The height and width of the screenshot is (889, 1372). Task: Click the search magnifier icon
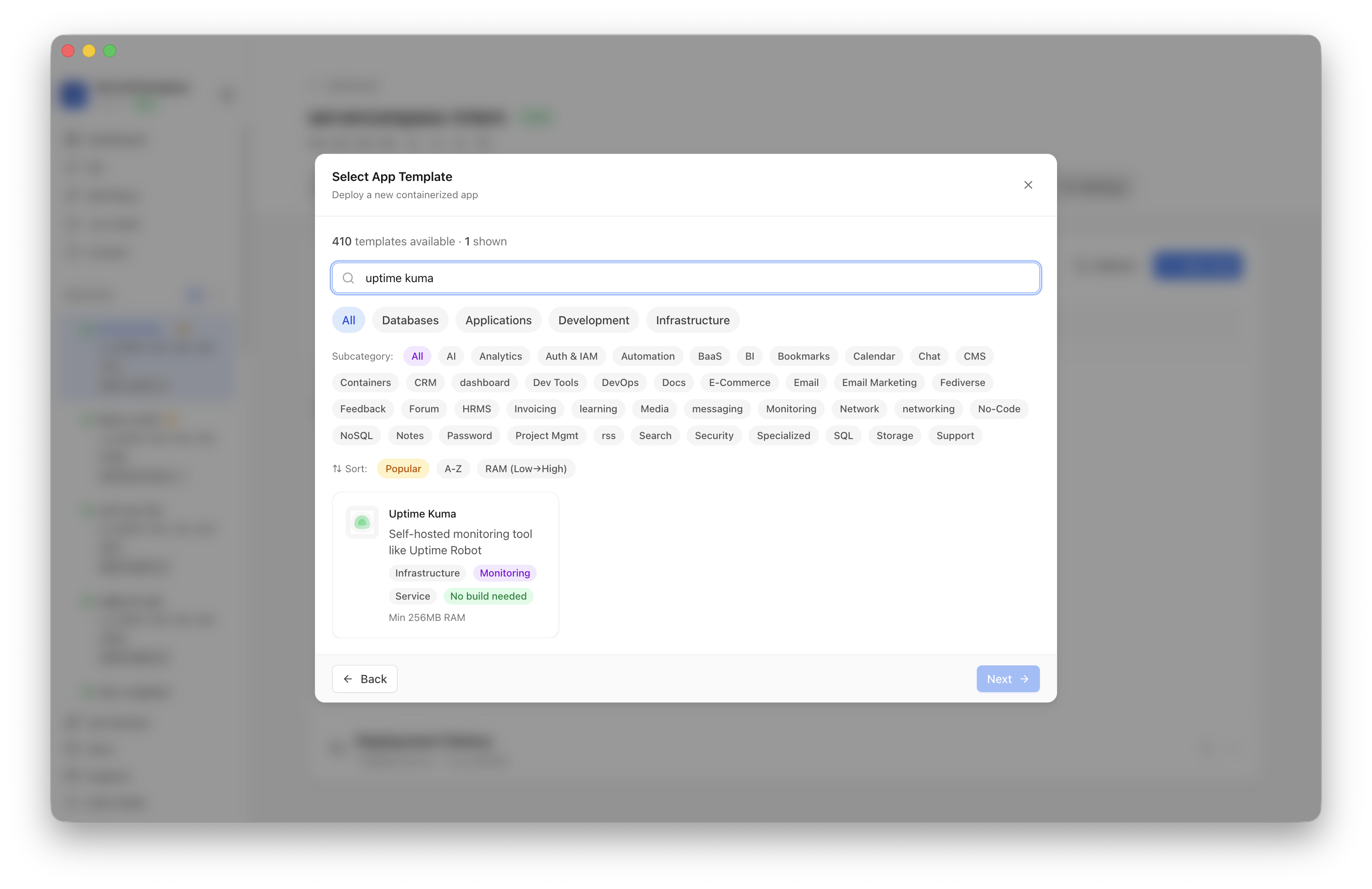pyautogui.click(x=348, y=278)
